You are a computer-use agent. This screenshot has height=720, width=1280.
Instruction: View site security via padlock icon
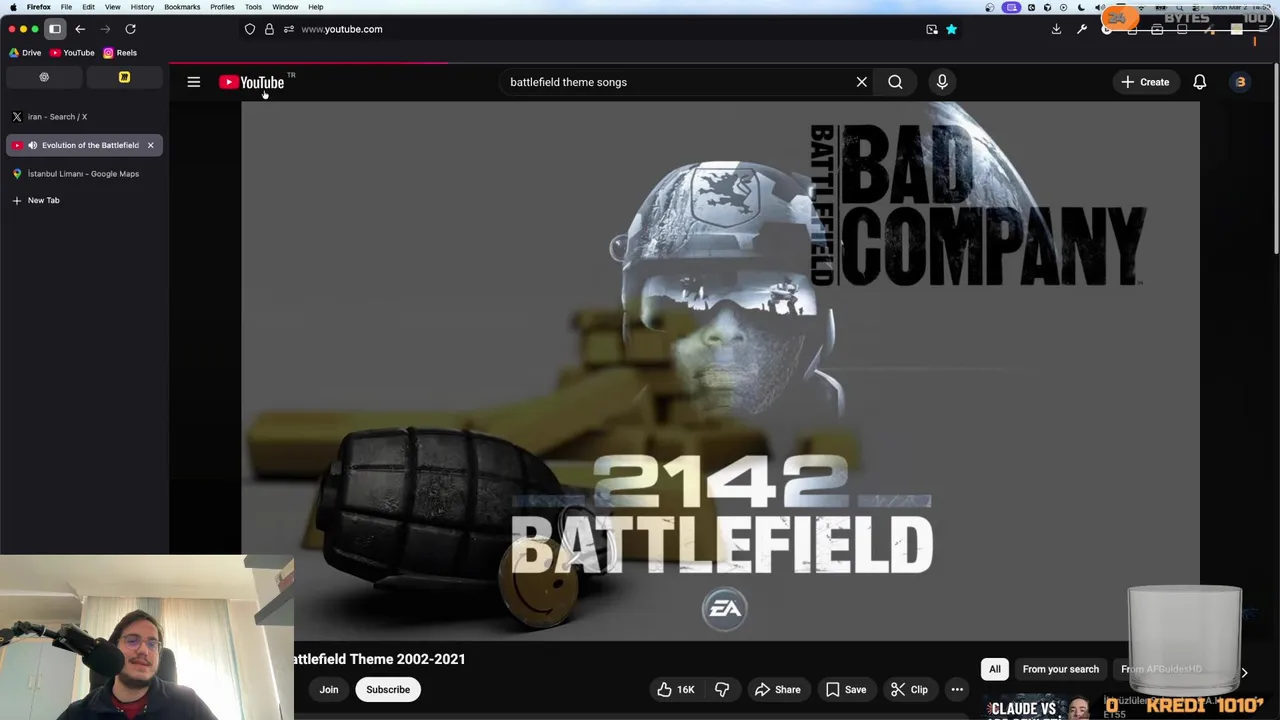point(269,29)
